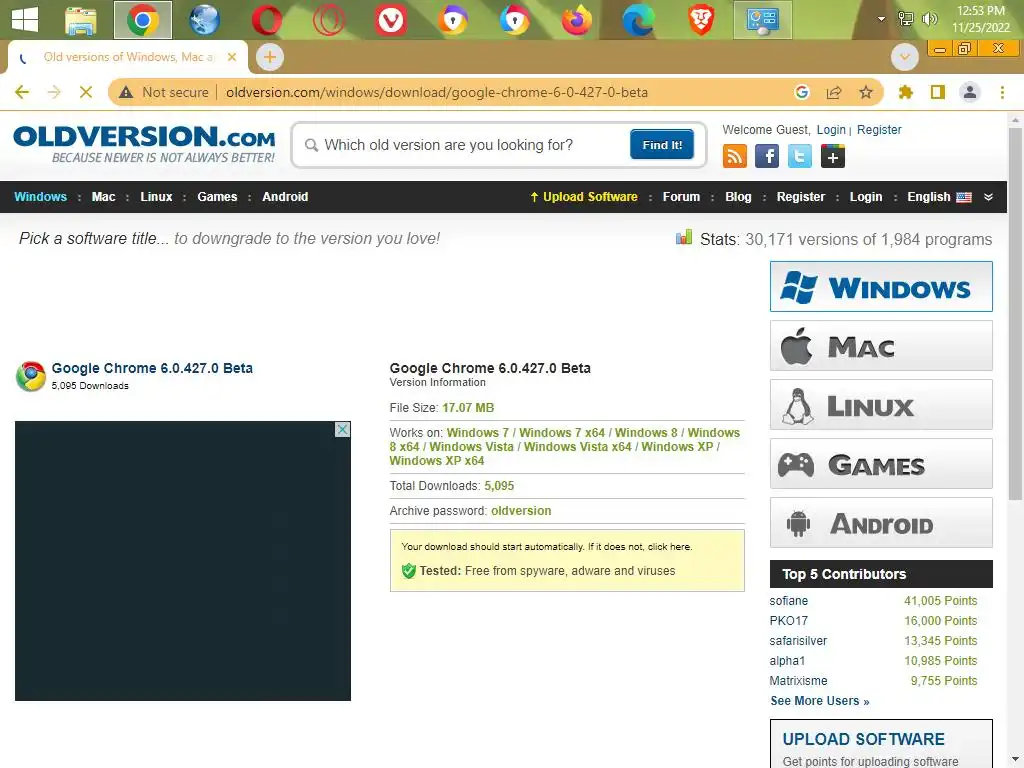Stop loading the page
The width and height of the screenshot is (1024, 768).
click(86, 92)
